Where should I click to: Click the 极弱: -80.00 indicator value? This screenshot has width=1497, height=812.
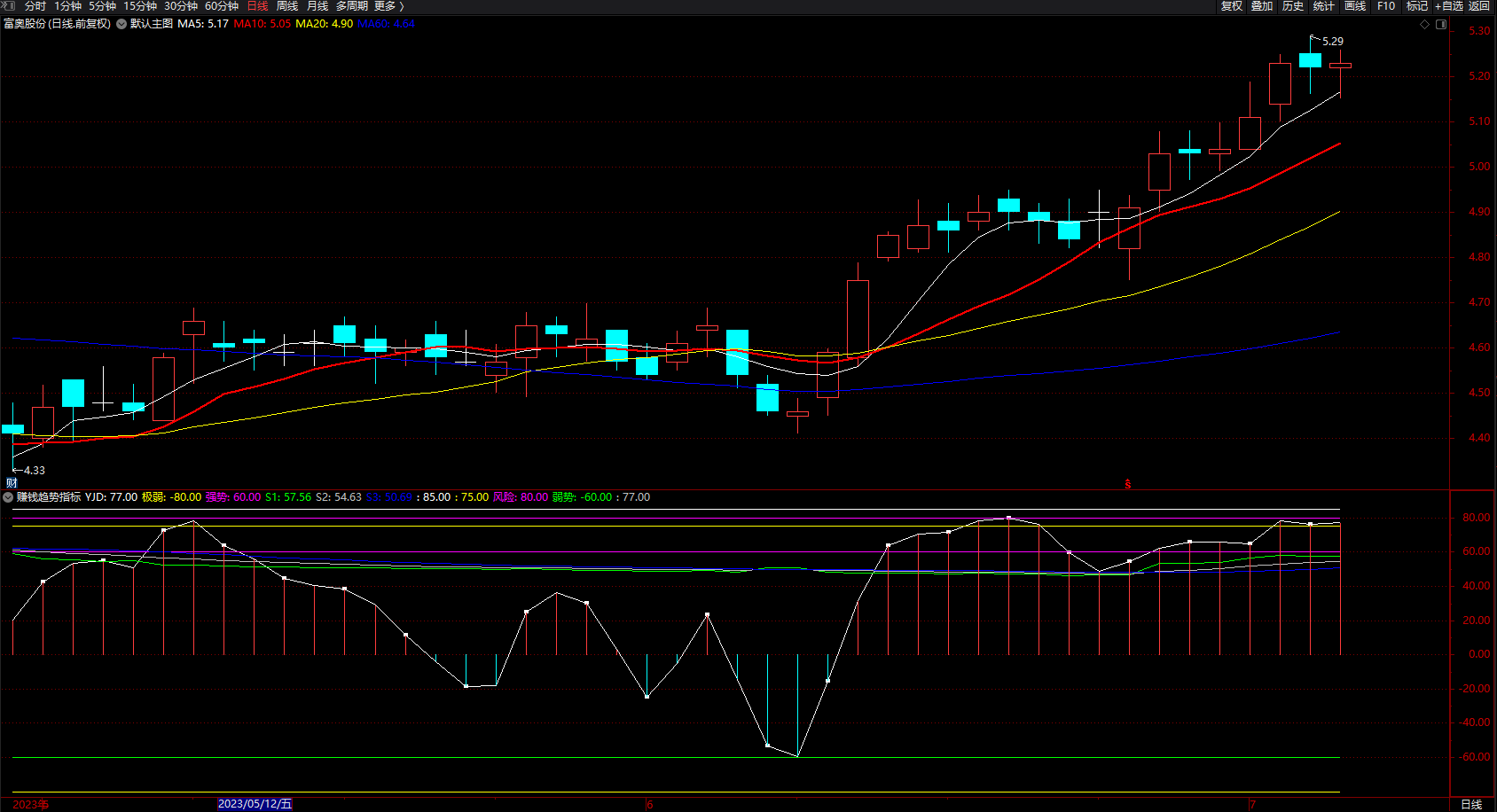coord(172,497)
